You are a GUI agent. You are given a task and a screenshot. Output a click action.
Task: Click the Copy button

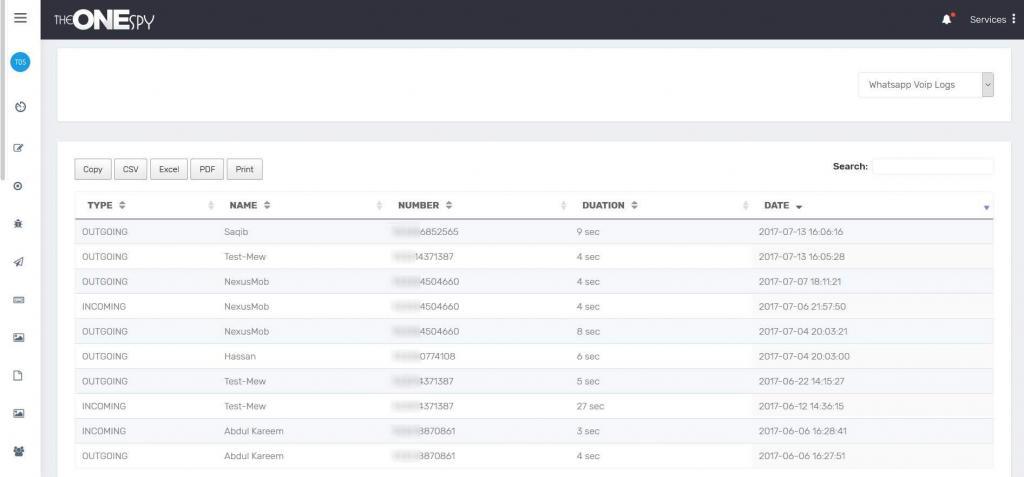click(93, 169)
